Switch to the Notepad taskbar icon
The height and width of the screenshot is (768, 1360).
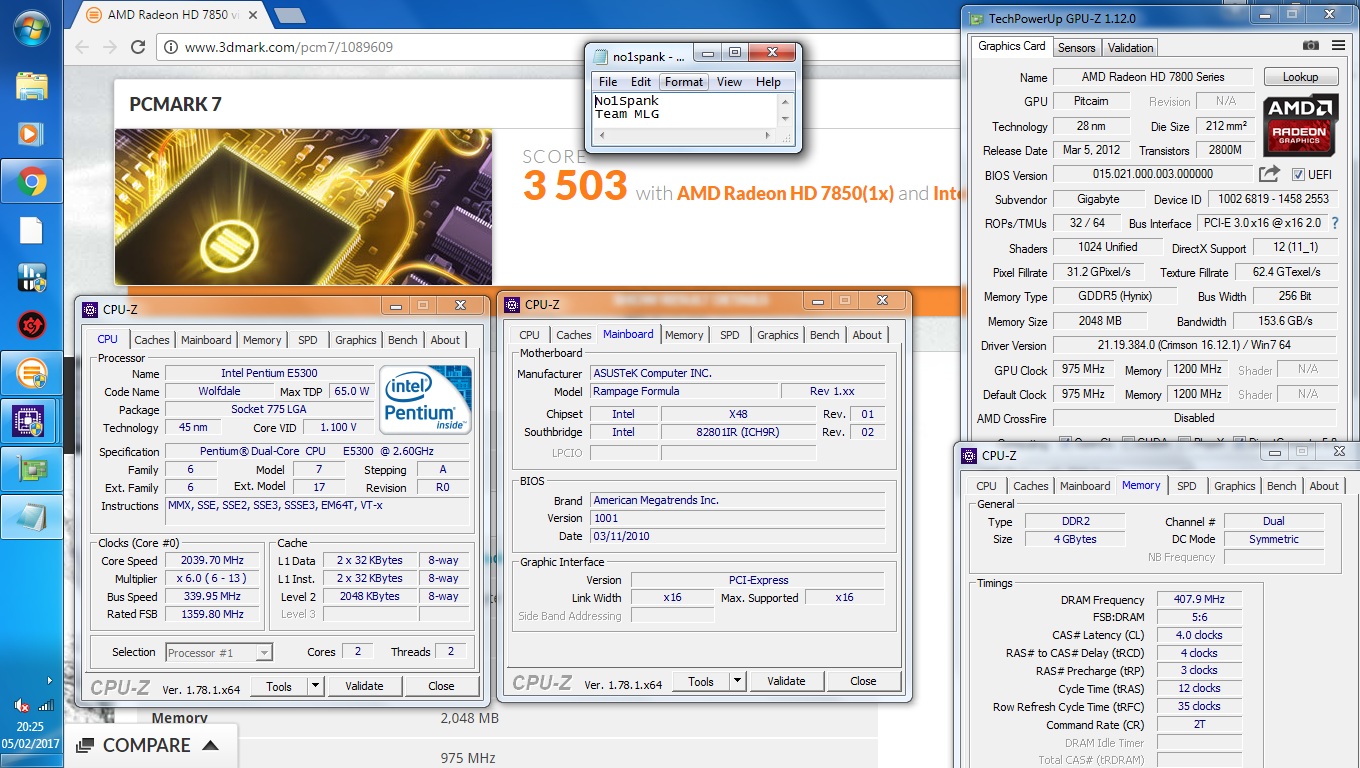point(32,517)
